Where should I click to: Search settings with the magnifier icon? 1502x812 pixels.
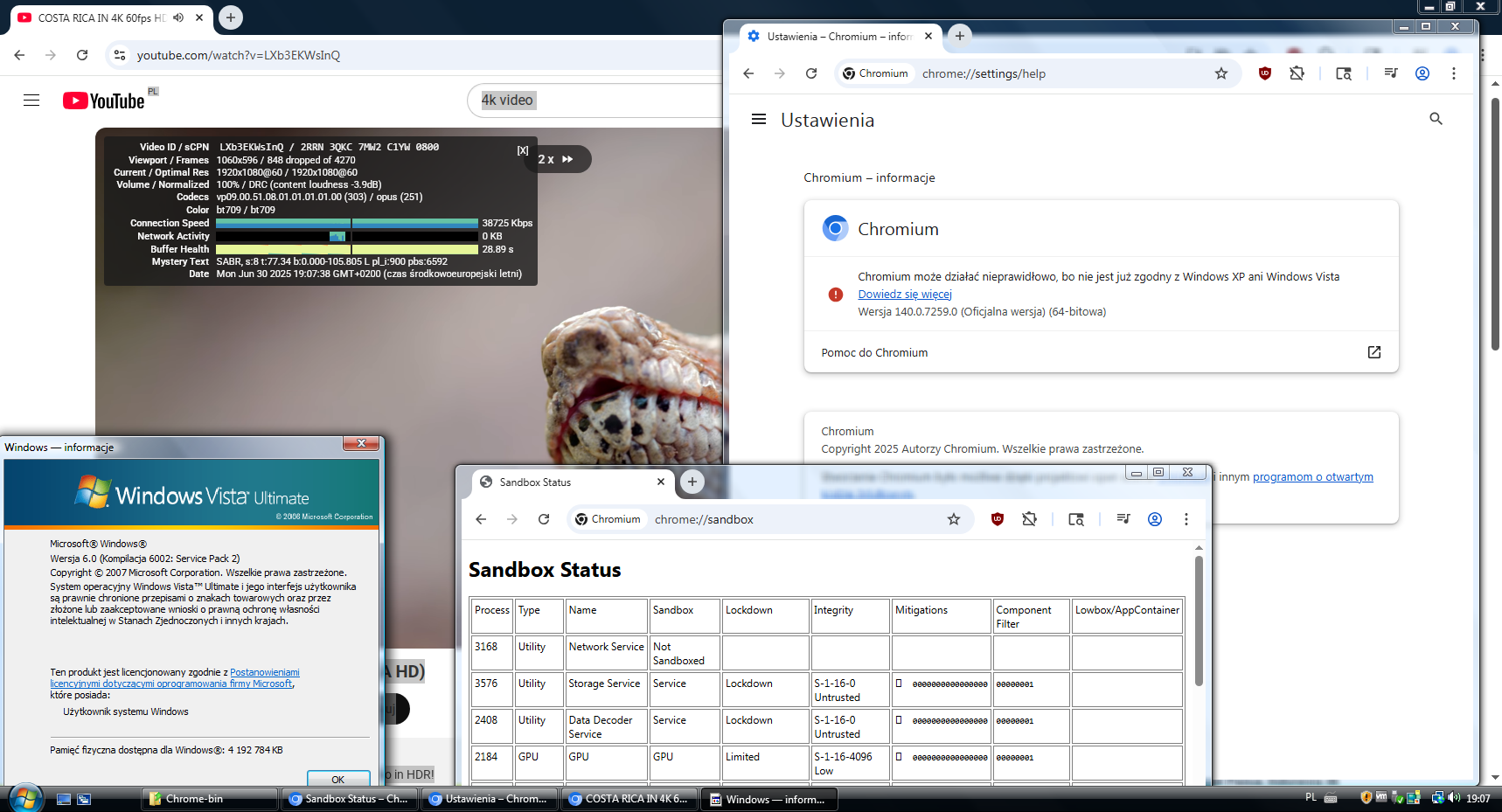pos(1436,119)
